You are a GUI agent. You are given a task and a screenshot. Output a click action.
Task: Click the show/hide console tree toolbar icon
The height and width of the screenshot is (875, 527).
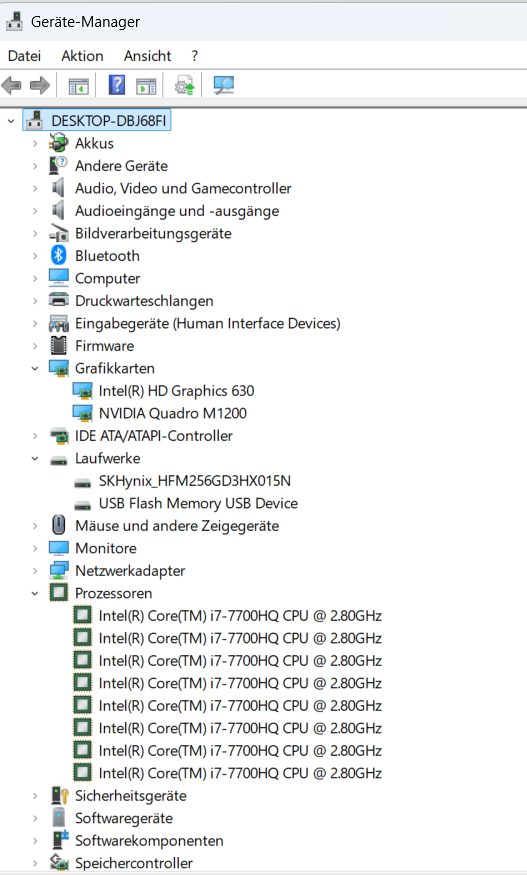[79, 86]
